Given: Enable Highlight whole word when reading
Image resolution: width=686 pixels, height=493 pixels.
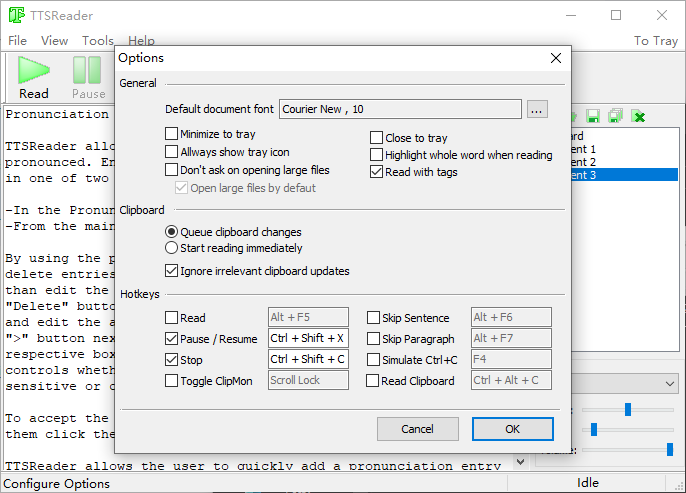Looking at the screenshot, I should (376, 154).
